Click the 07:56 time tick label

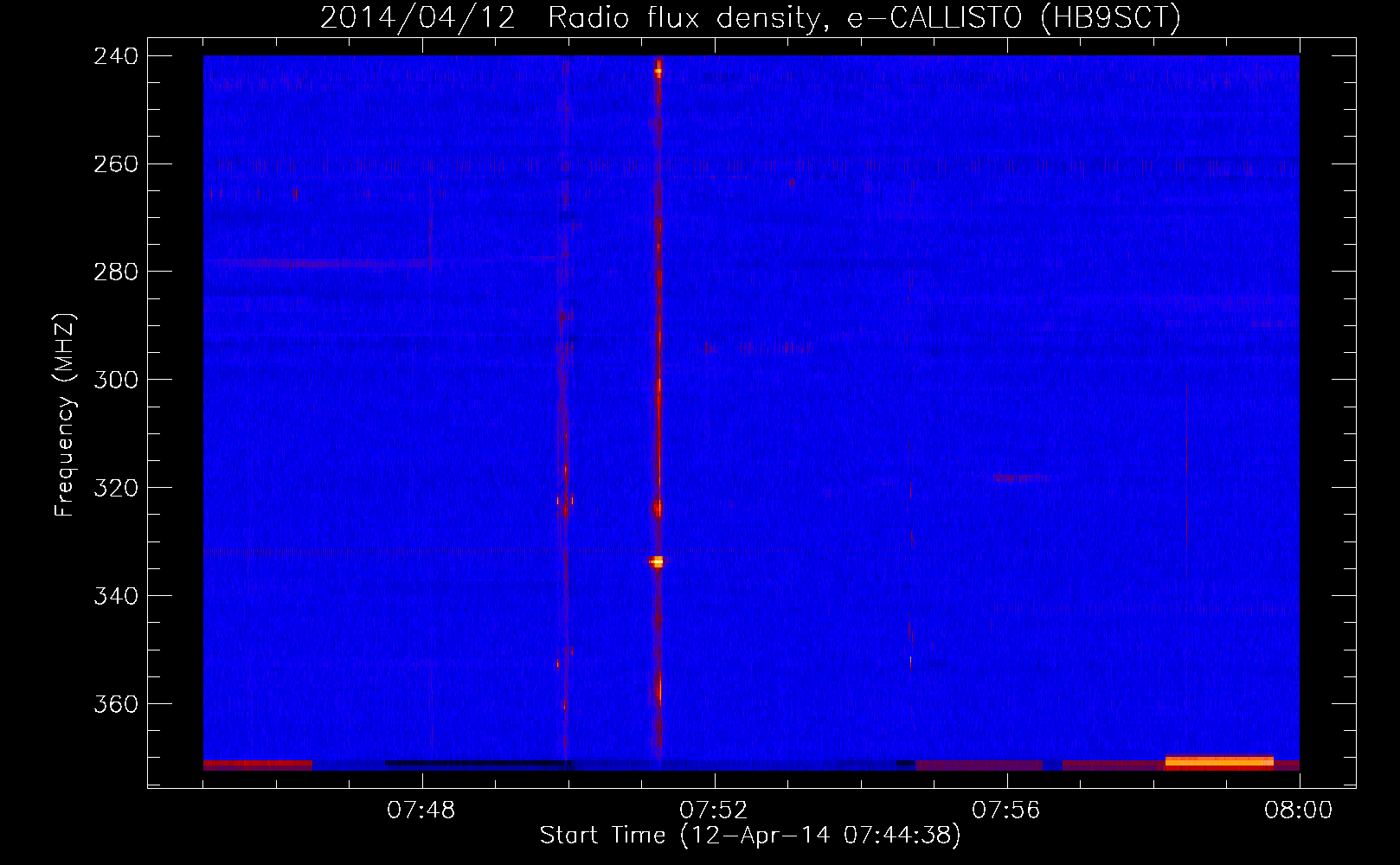1006,811
